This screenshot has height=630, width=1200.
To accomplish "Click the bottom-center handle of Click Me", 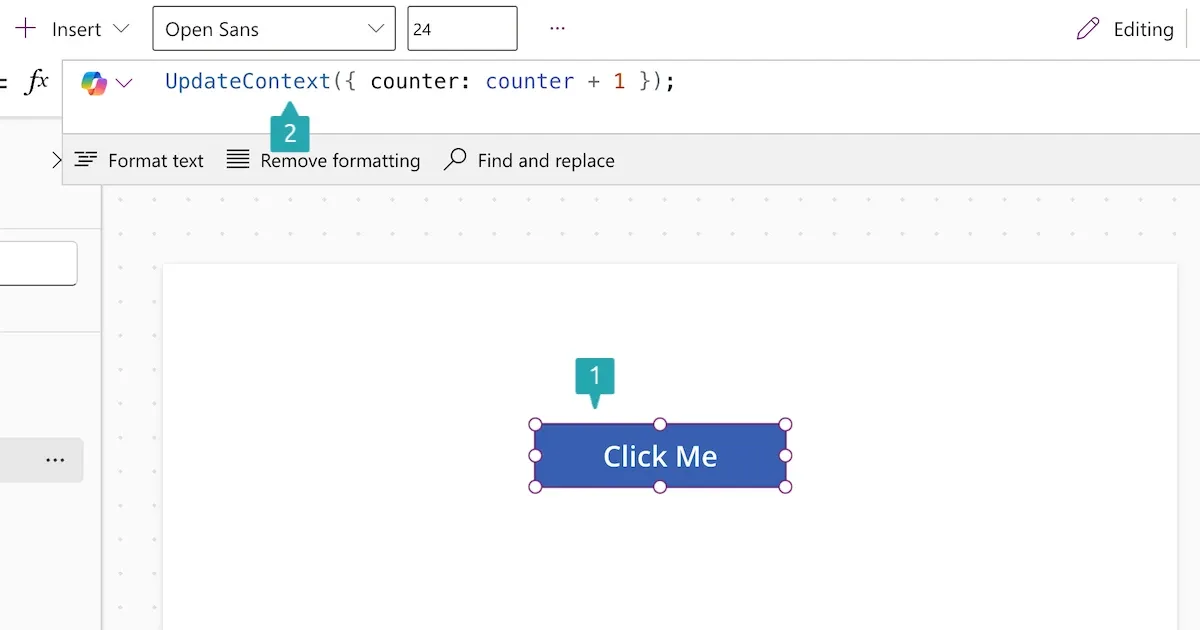I will click(660, 487).
